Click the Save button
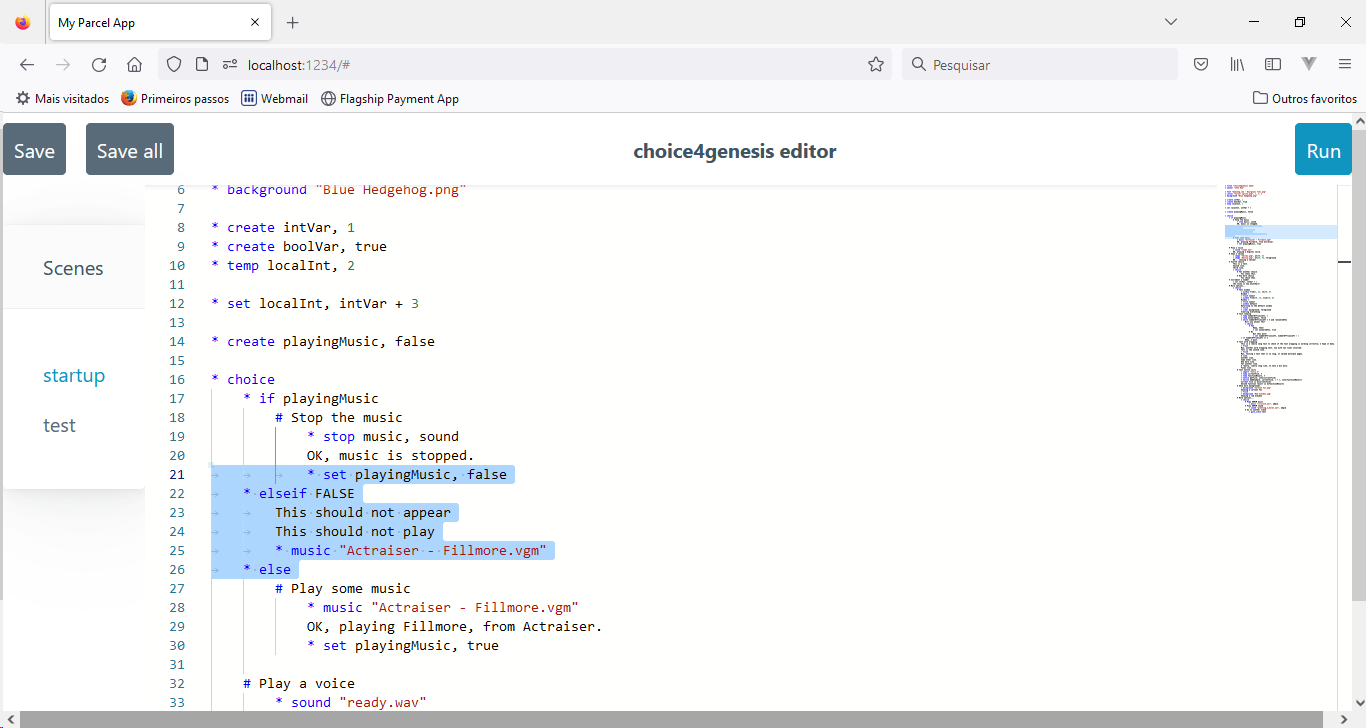Viewport: 1366px width, 728px height. [34, 150]
